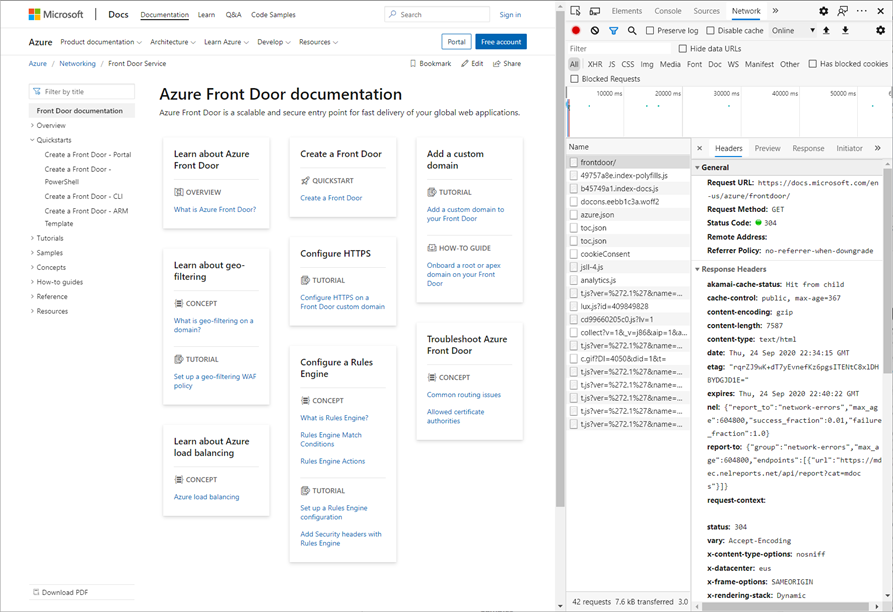The height and width of the screenshot is (612, 893).
Task: Open the 'What is Azure Front Door?' link
Action: tap(215, 210)
